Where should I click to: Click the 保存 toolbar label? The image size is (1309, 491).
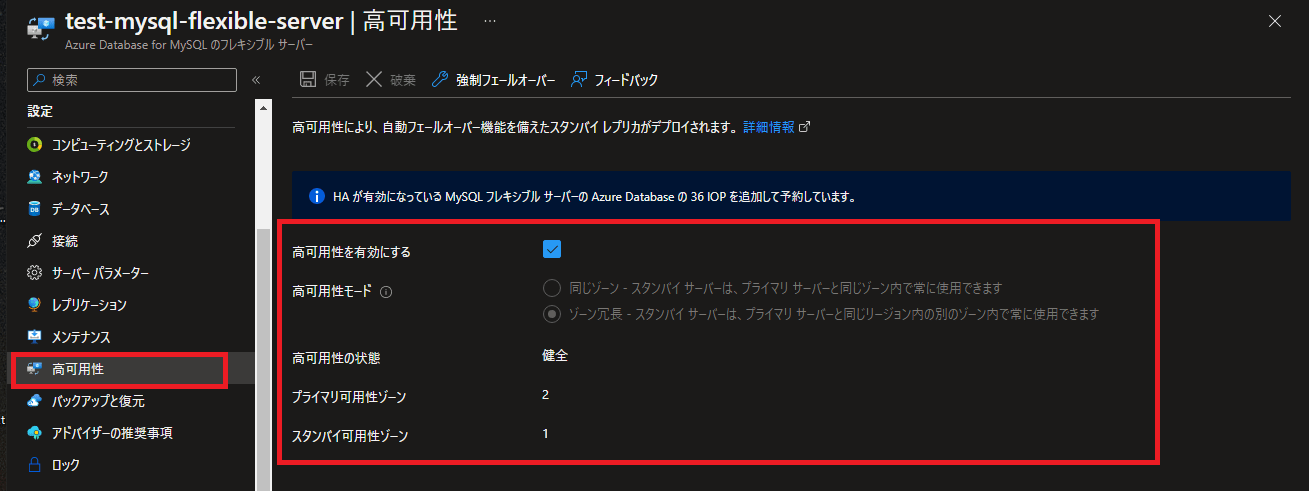(337, 80)
